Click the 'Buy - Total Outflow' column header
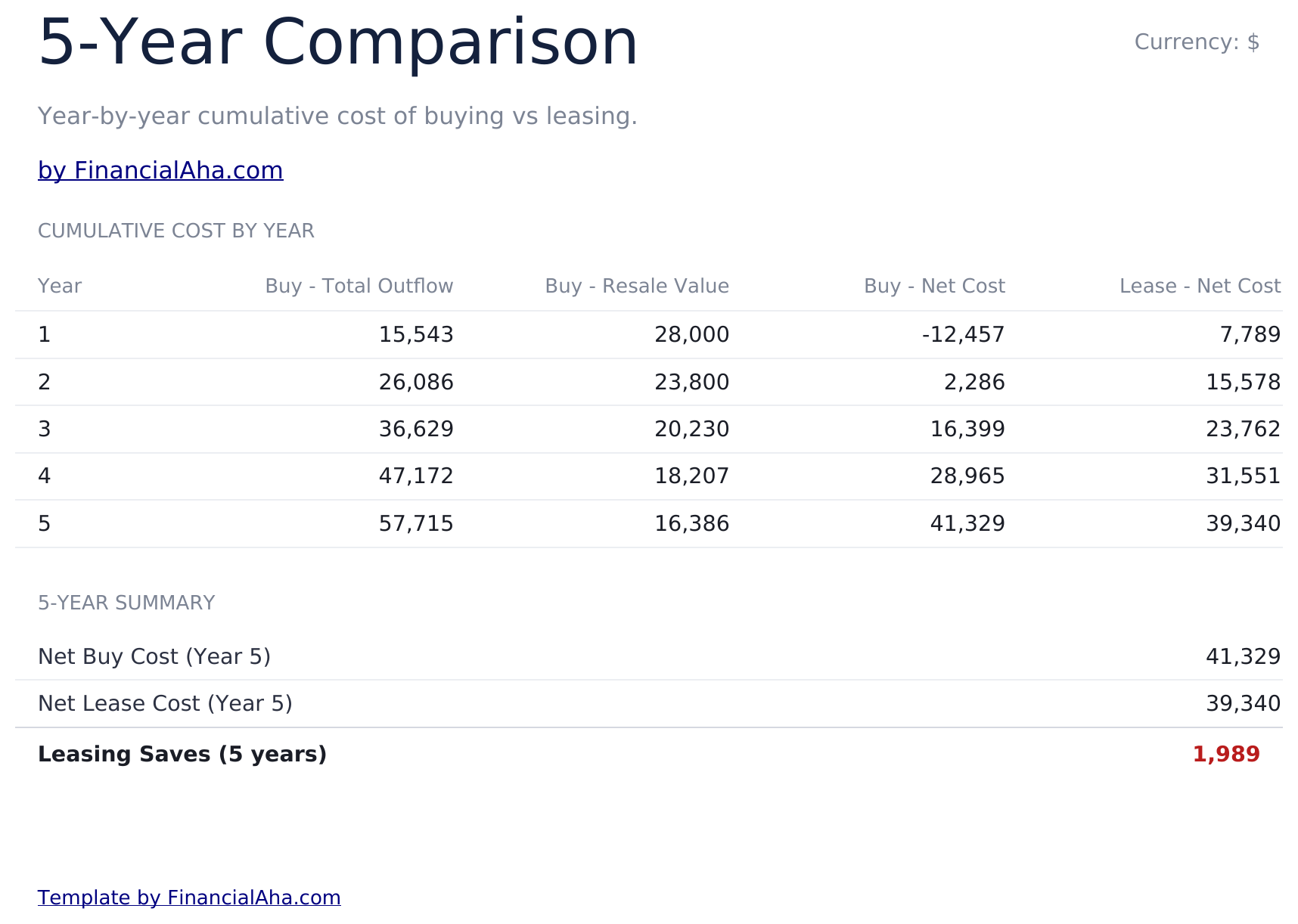This screenshot has width=1298, height=924. [359, 287]
